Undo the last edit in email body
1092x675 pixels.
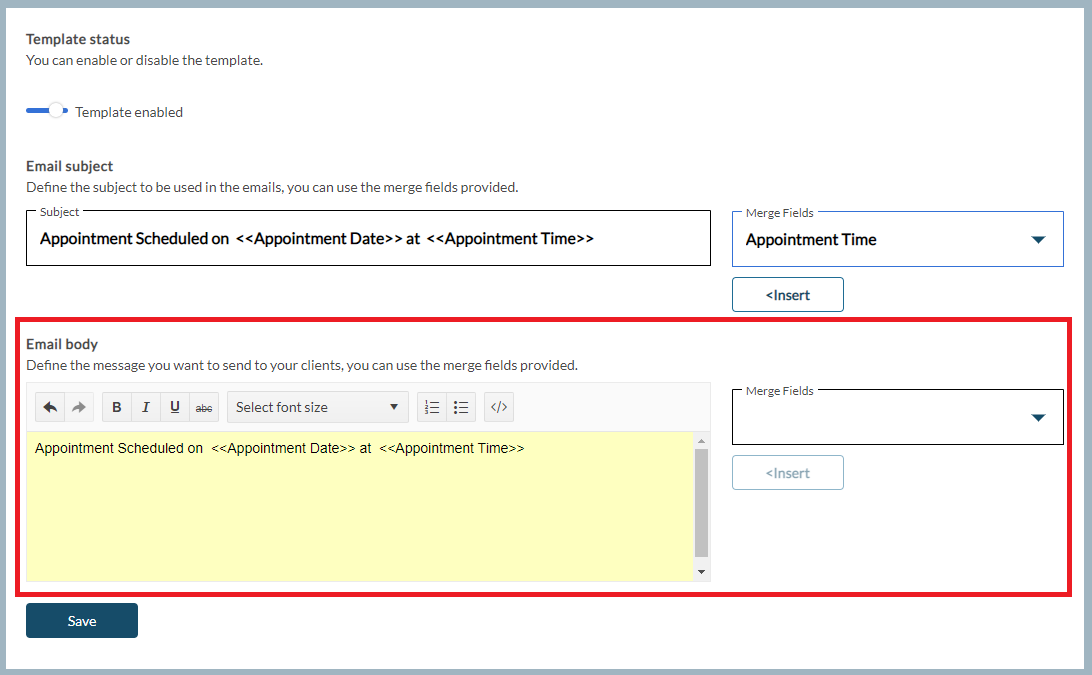50,407
